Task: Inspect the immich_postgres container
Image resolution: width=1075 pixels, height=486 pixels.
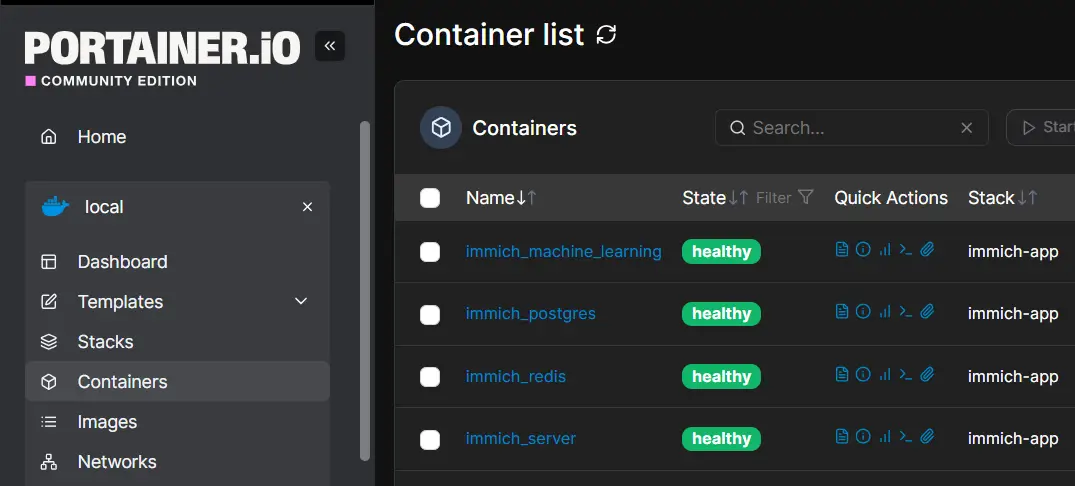Action: (863, 312)
